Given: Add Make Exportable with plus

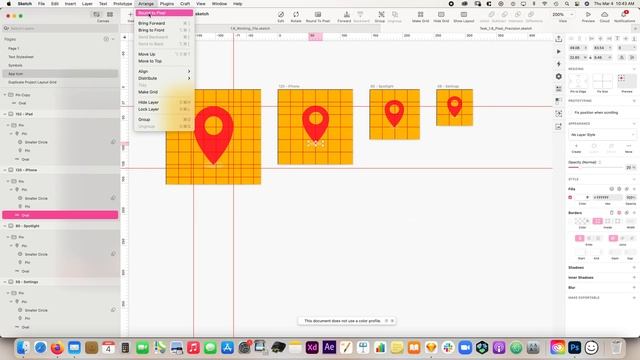Looking at the screenshot, I should click(x=634, y=298).
